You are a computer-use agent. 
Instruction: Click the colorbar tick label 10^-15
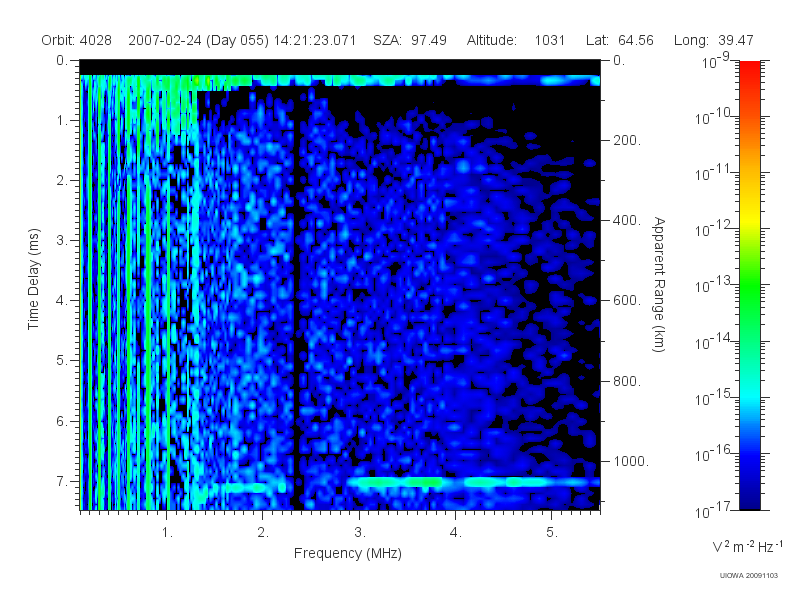[712, 397]
